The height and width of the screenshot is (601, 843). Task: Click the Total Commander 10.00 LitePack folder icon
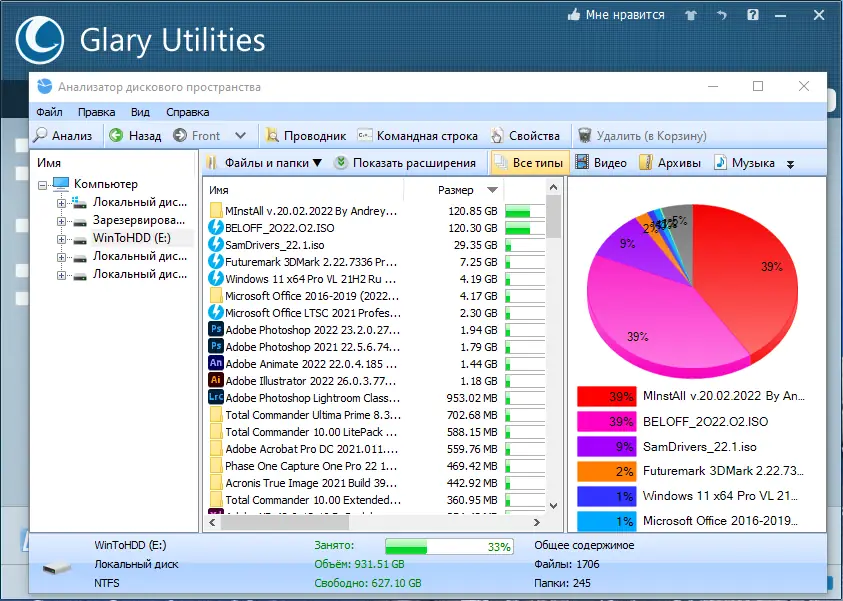(216, 432)
